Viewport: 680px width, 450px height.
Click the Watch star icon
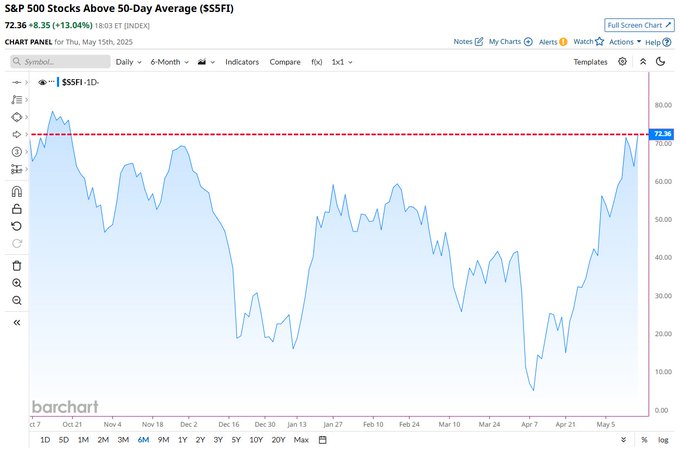599,42
